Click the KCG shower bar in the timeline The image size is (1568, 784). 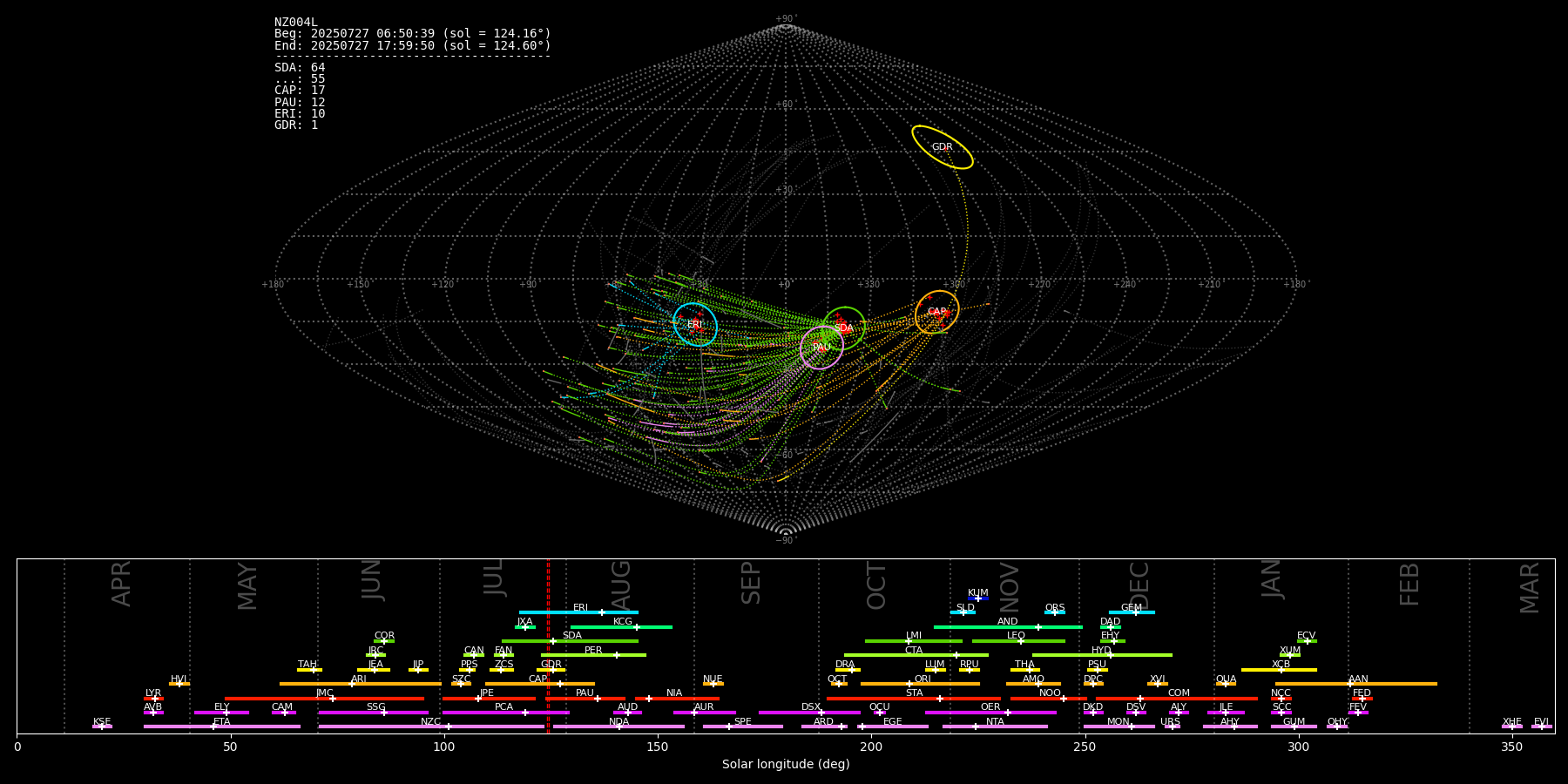[x=621, y=626]
